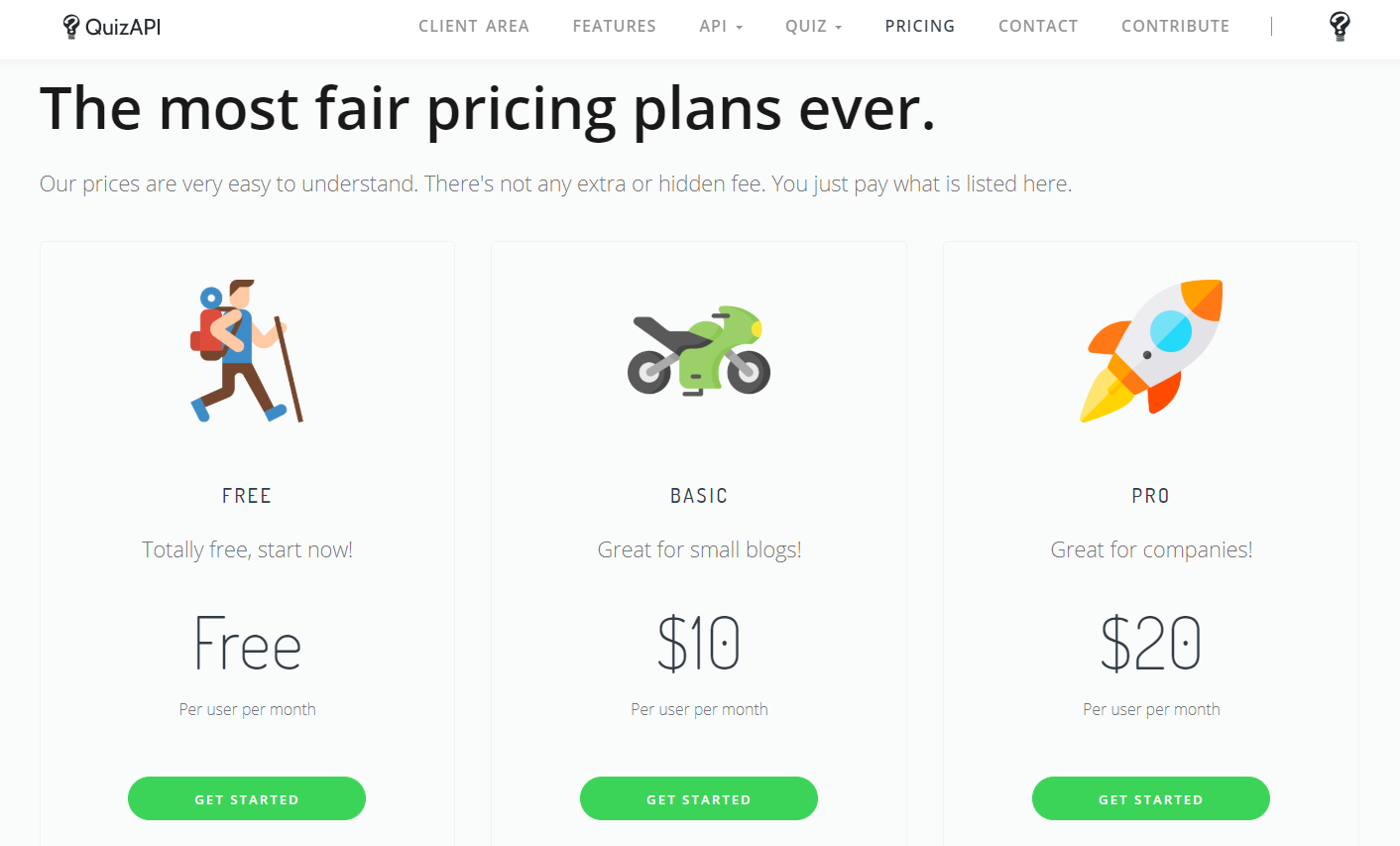
Task: Click GET STARTED on the BASIC plan
Action: (698, 798)
